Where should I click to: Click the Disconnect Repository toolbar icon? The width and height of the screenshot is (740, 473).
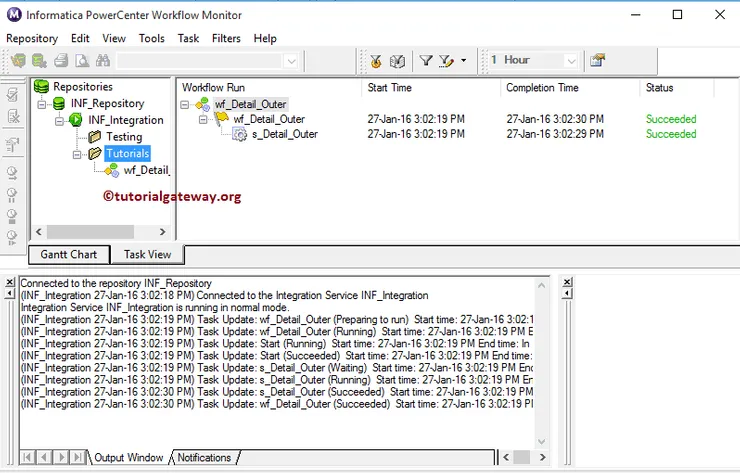pos(39,60)
